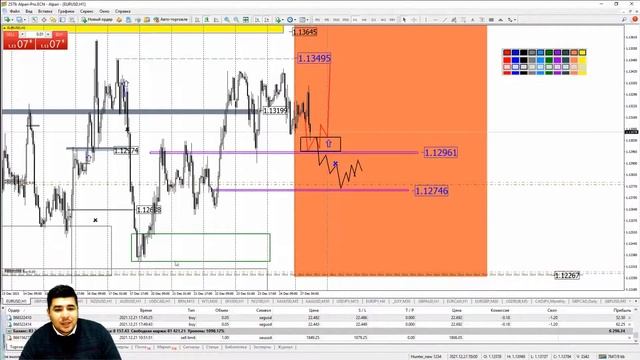The height and width of the screenshot is (360, 640).
Task: Select the Cursor arrow tool
Action: pyautogui.click(x=404, y=20)
